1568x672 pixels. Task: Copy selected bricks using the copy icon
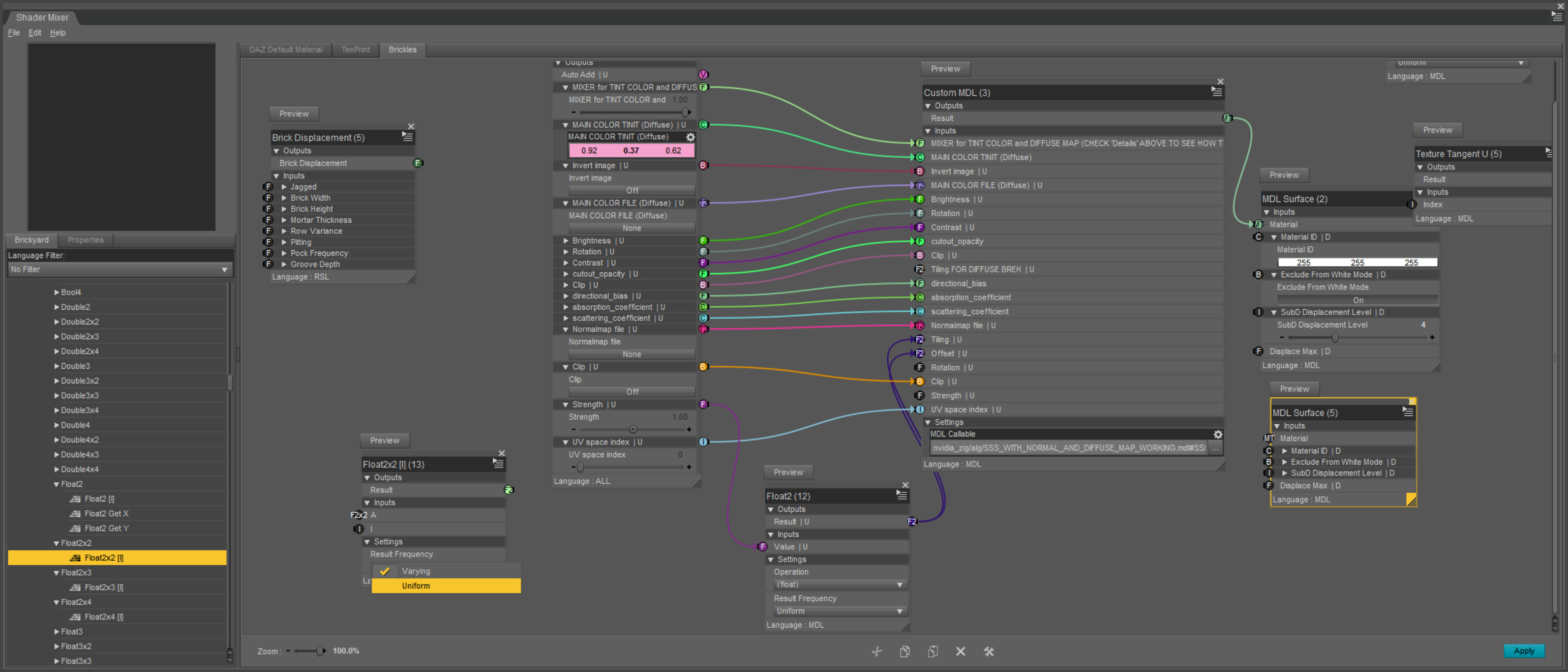pos(905,651)
